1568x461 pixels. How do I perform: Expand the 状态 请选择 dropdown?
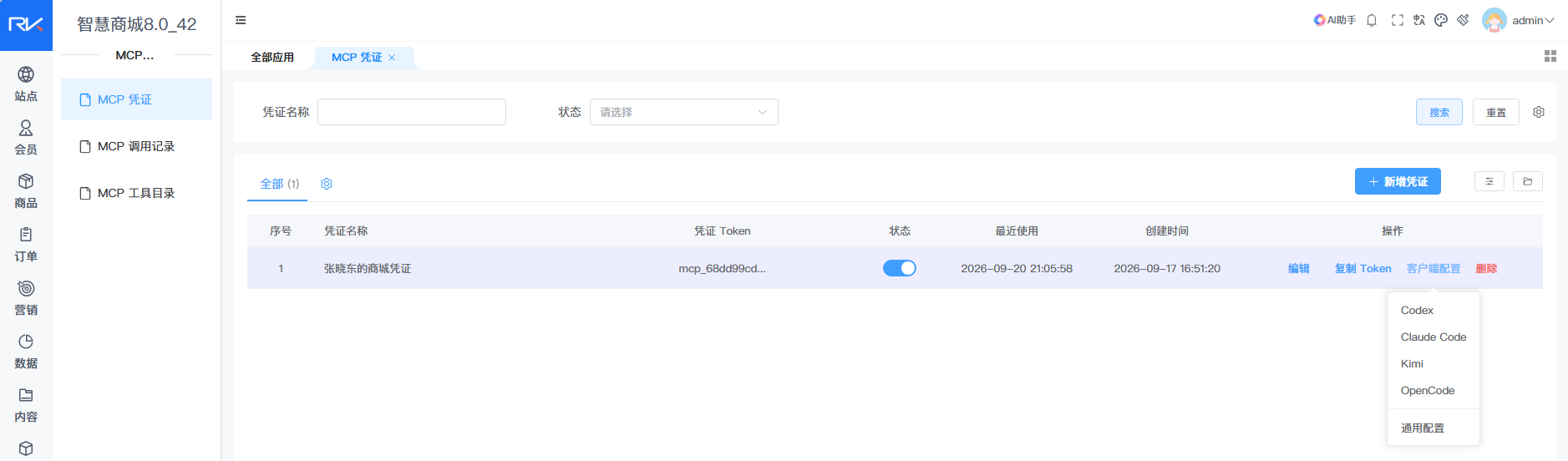pyautogui.click(x=684, y=112)
